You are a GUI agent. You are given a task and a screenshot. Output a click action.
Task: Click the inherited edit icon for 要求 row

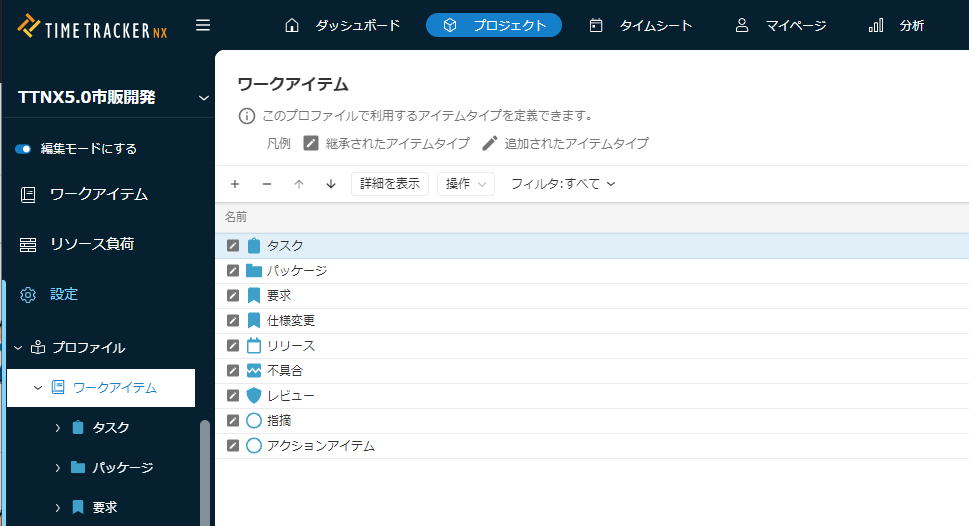point(233,295)
